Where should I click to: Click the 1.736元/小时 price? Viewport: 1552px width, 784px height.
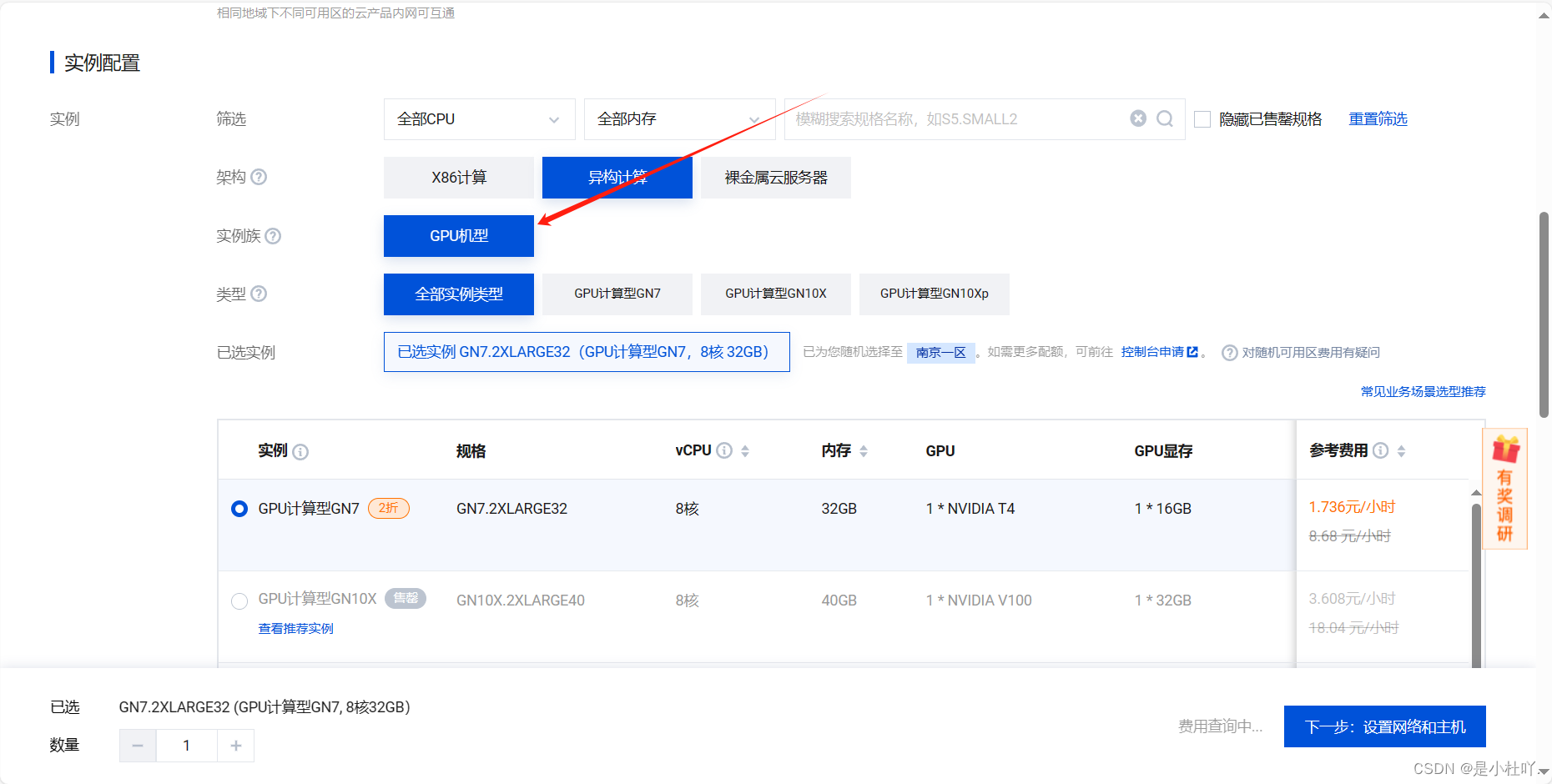tap(1352, 507)
